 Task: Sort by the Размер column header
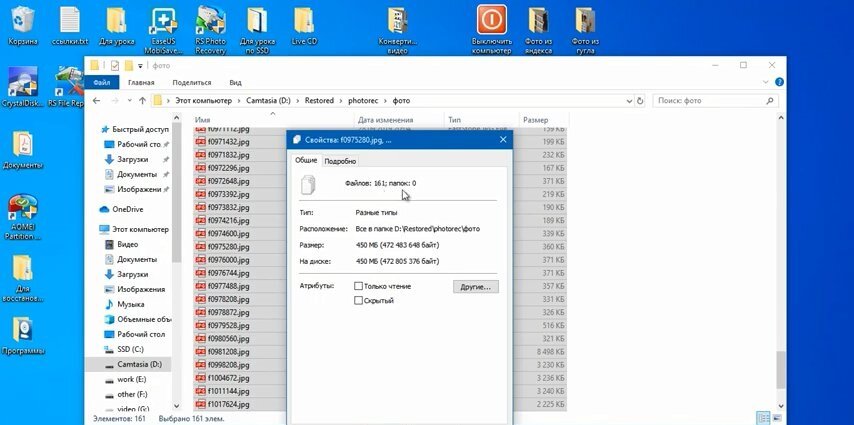point(544,120)
